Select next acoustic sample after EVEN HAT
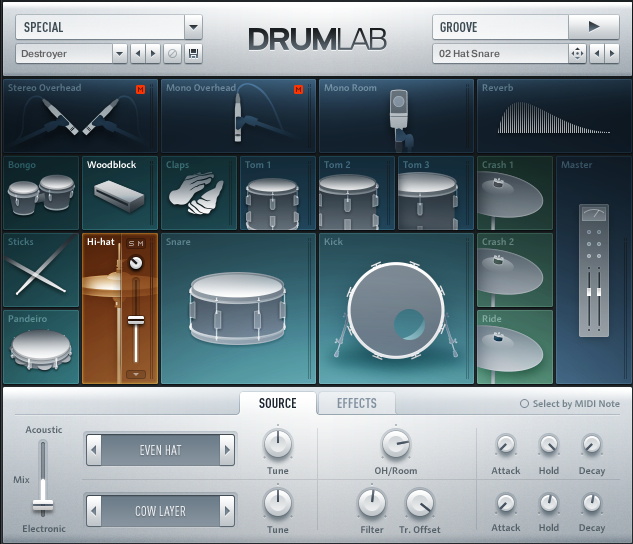This screenshot has width=633, height=544. [227, 450]
